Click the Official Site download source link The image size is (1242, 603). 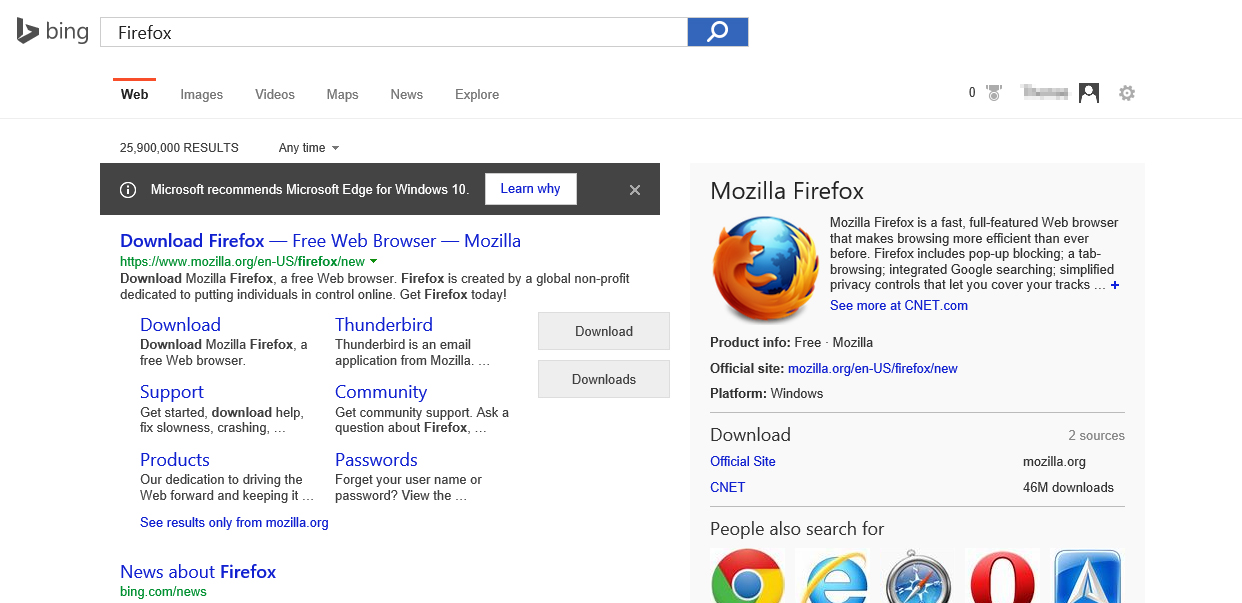[743, 462]
